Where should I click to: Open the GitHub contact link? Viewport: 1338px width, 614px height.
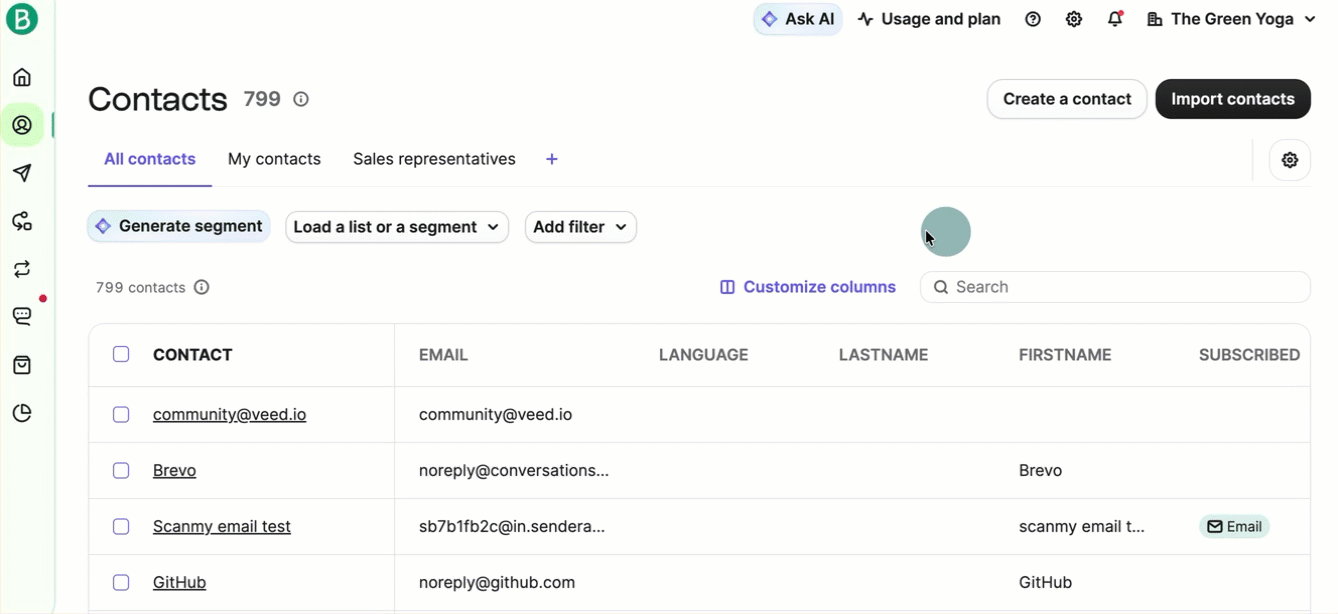[x=179, y=582]
